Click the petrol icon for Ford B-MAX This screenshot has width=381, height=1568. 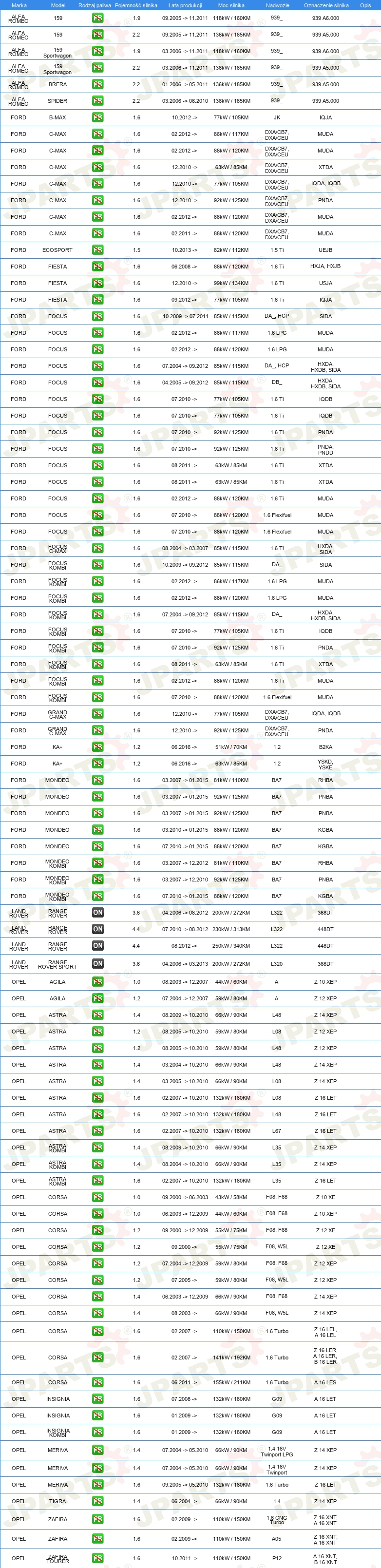click(x=97, y=117)
